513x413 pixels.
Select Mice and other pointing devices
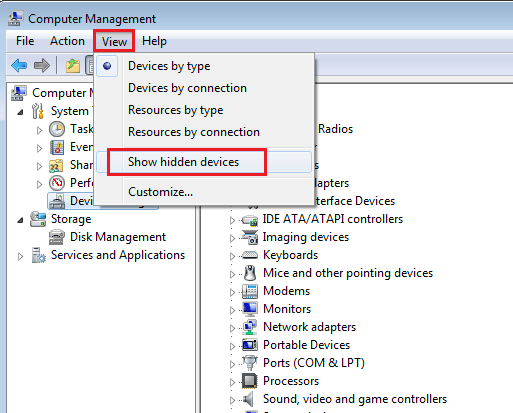348,273
